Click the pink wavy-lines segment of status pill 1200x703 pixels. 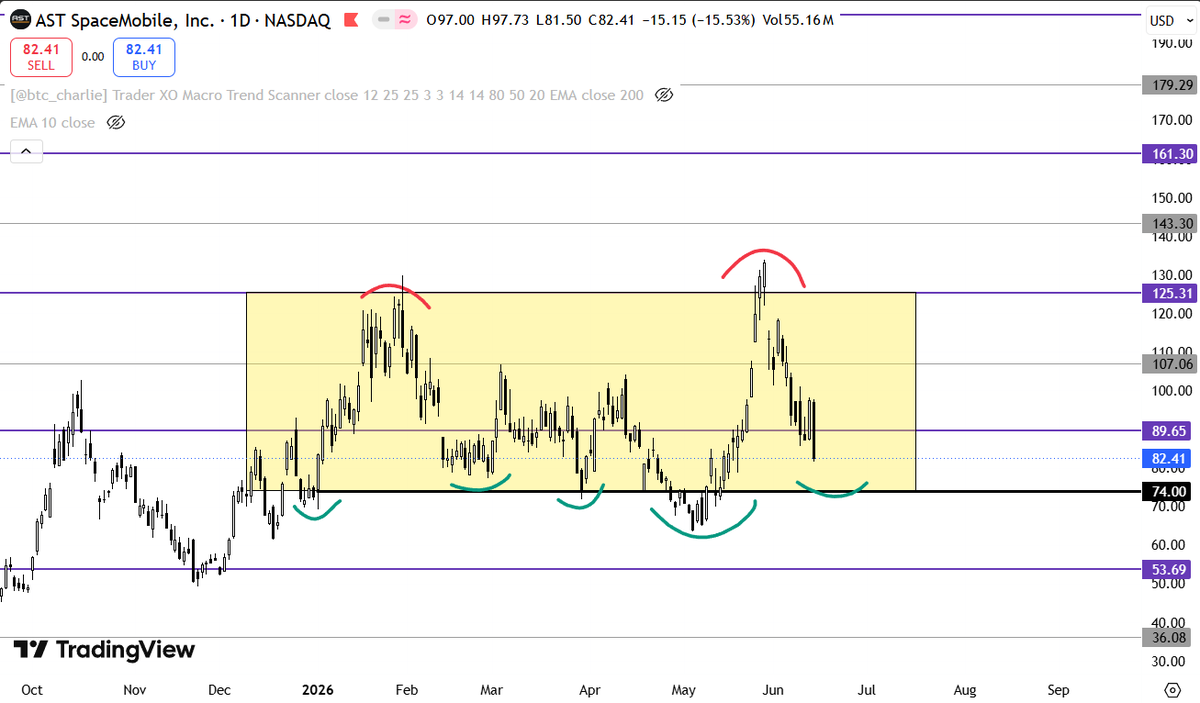coord(406,20)
